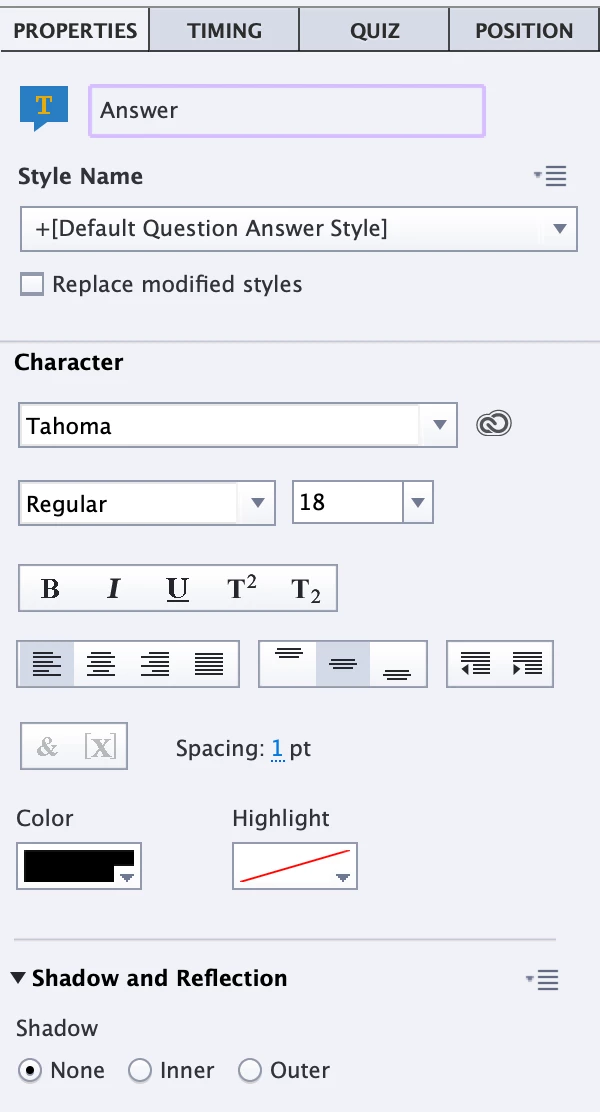Click the Answer name input field
This screenshot has width=600, height=1112.
287,110
